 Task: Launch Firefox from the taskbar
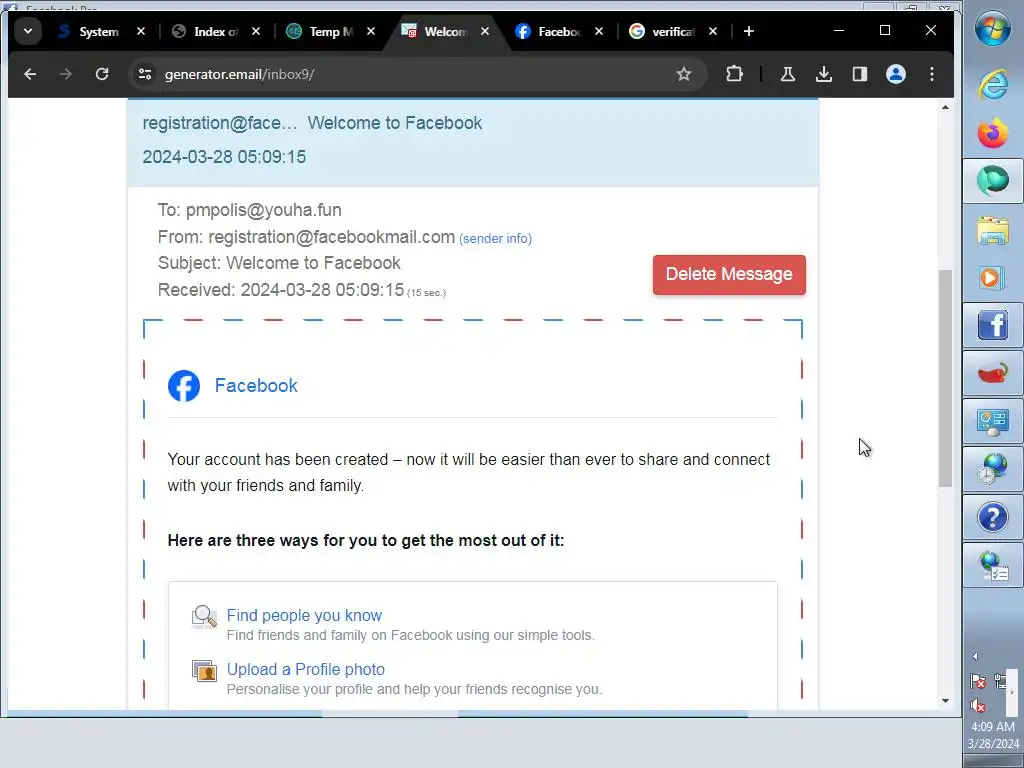pyautogui.click(x=993, y=133)
